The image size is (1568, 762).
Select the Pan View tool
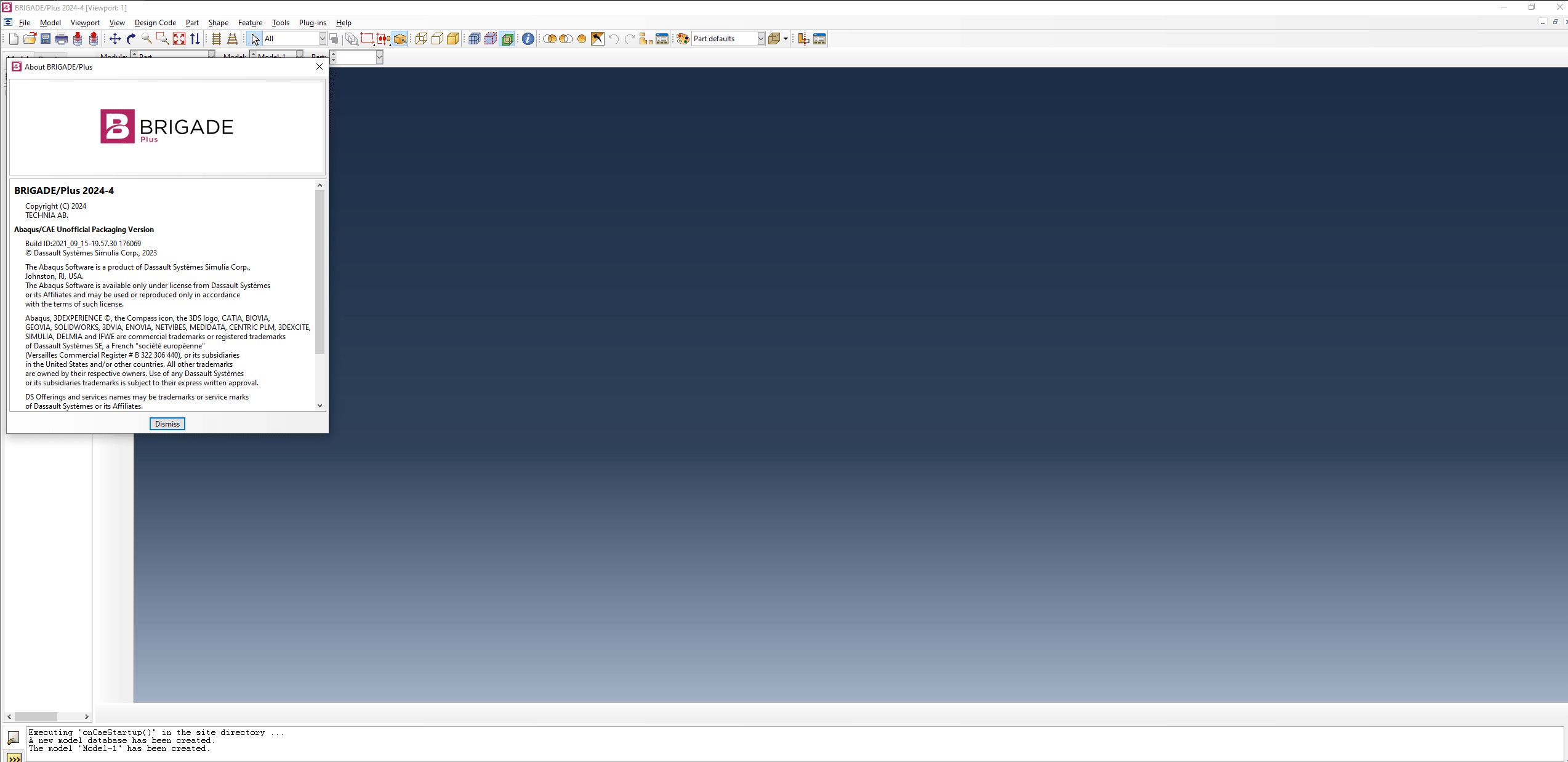coord(115,39)
